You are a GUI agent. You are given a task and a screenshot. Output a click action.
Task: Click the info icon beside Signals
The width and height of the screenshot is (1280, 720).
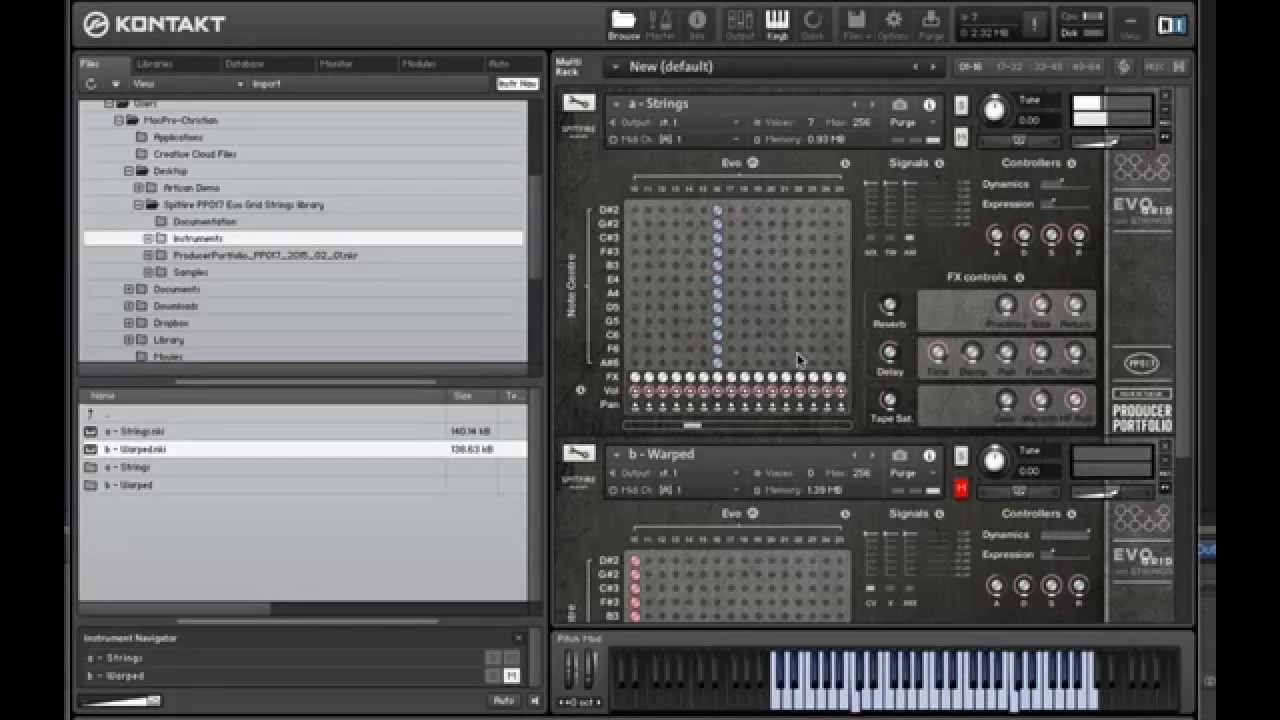point(939,163)
